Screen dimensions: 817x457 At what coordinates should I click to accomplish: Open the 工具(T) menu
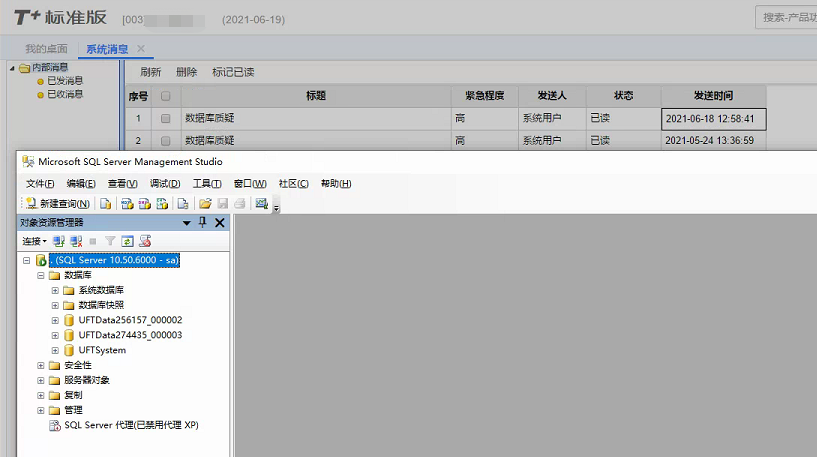[x=207, y=184]
